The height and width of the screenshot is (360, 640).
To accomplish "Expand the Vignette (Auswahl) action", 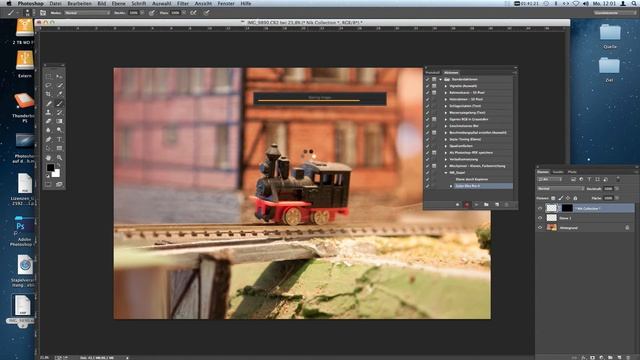I will coord(446,86).
